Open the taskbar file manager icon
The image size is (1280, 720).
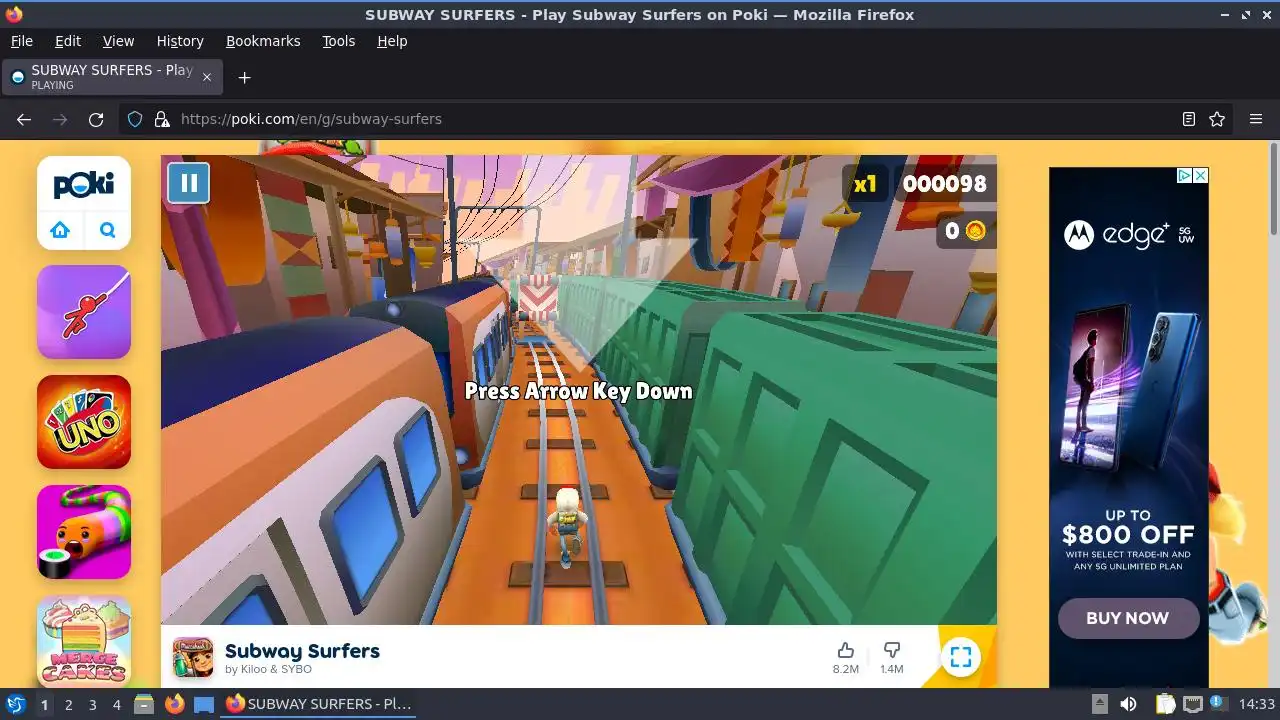(144, 704)
